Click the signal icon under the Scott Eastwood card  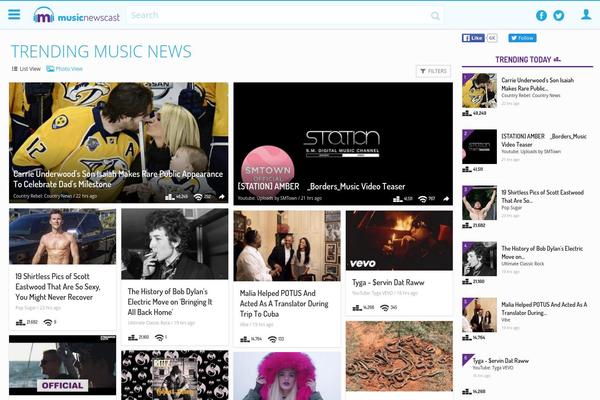click(48, 323)
